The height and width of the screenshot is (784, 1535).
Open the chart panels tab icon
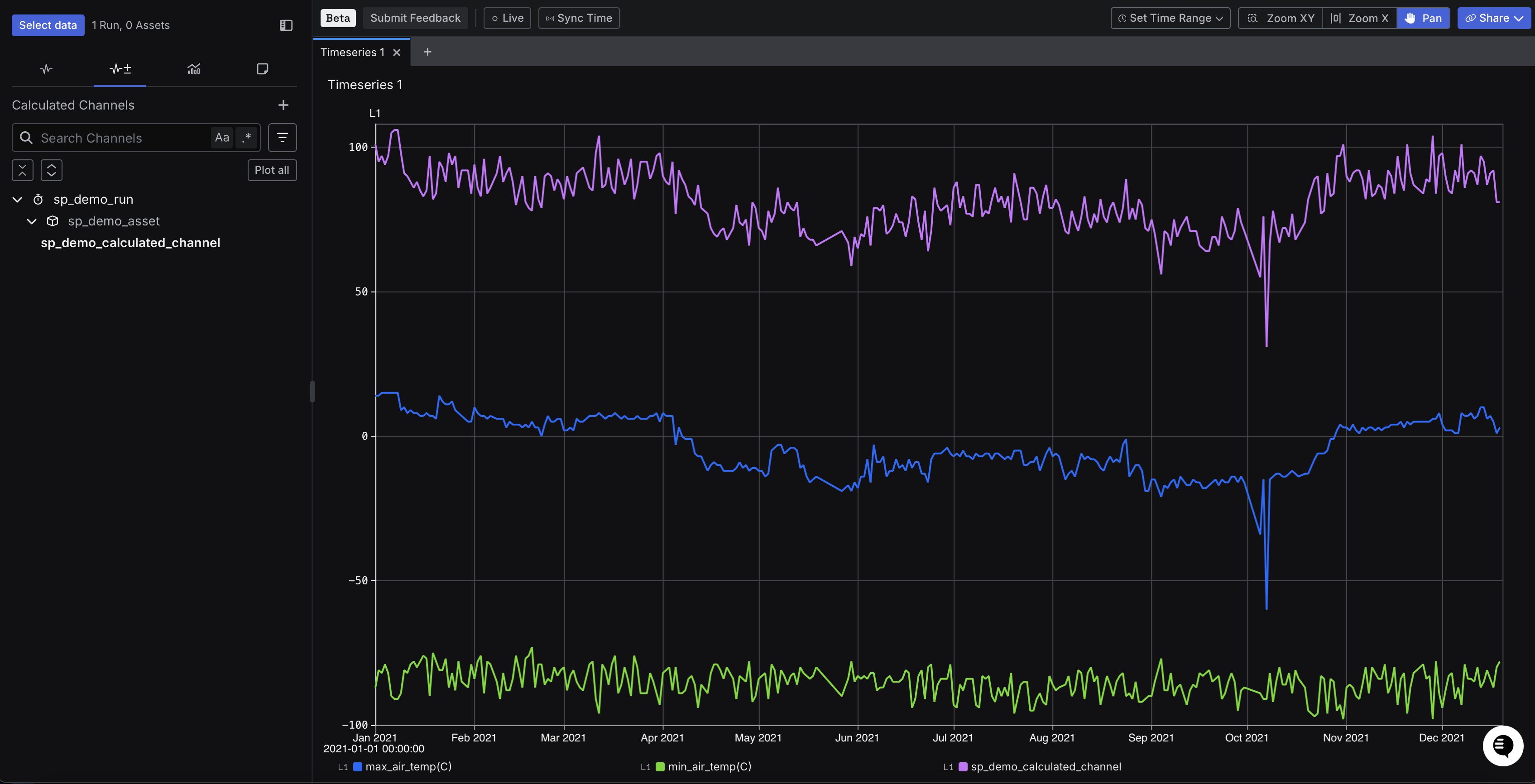tap(194, 69)
